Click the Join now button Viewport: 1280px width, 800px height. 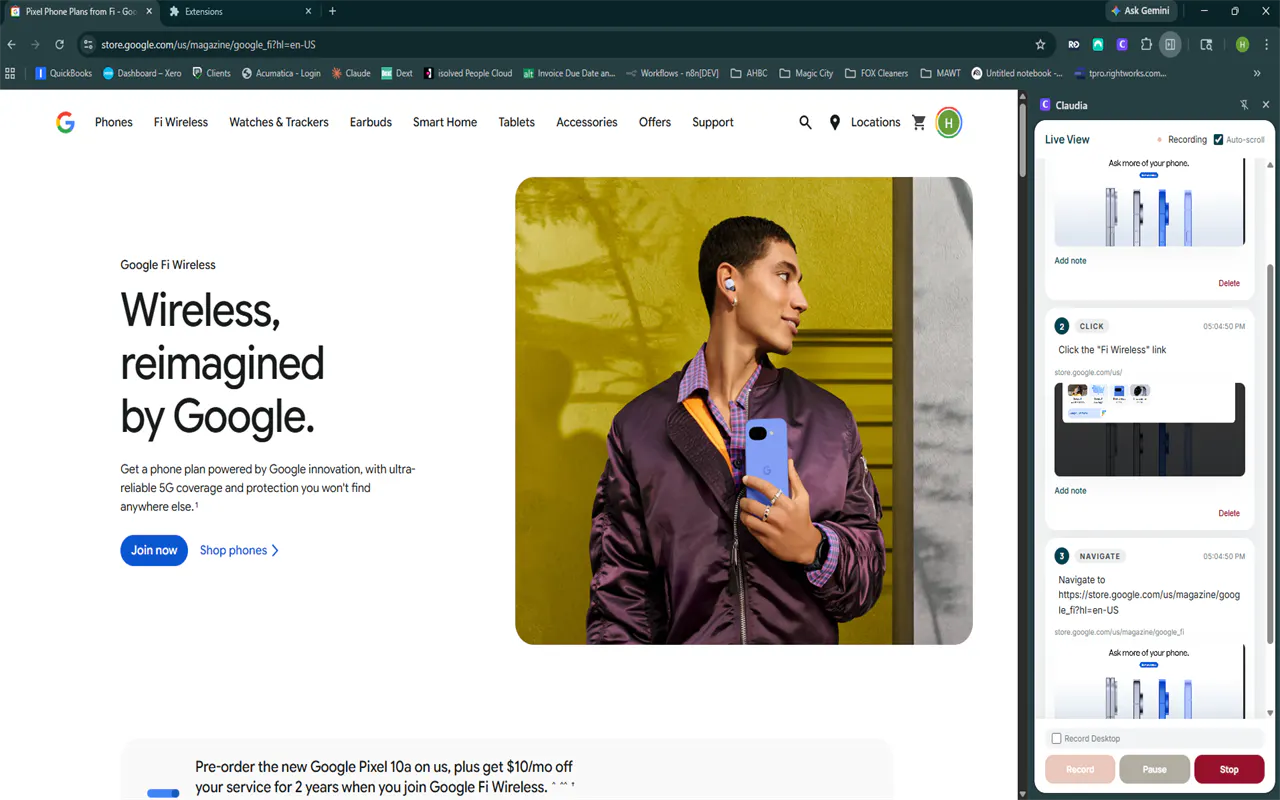(154, 550)
